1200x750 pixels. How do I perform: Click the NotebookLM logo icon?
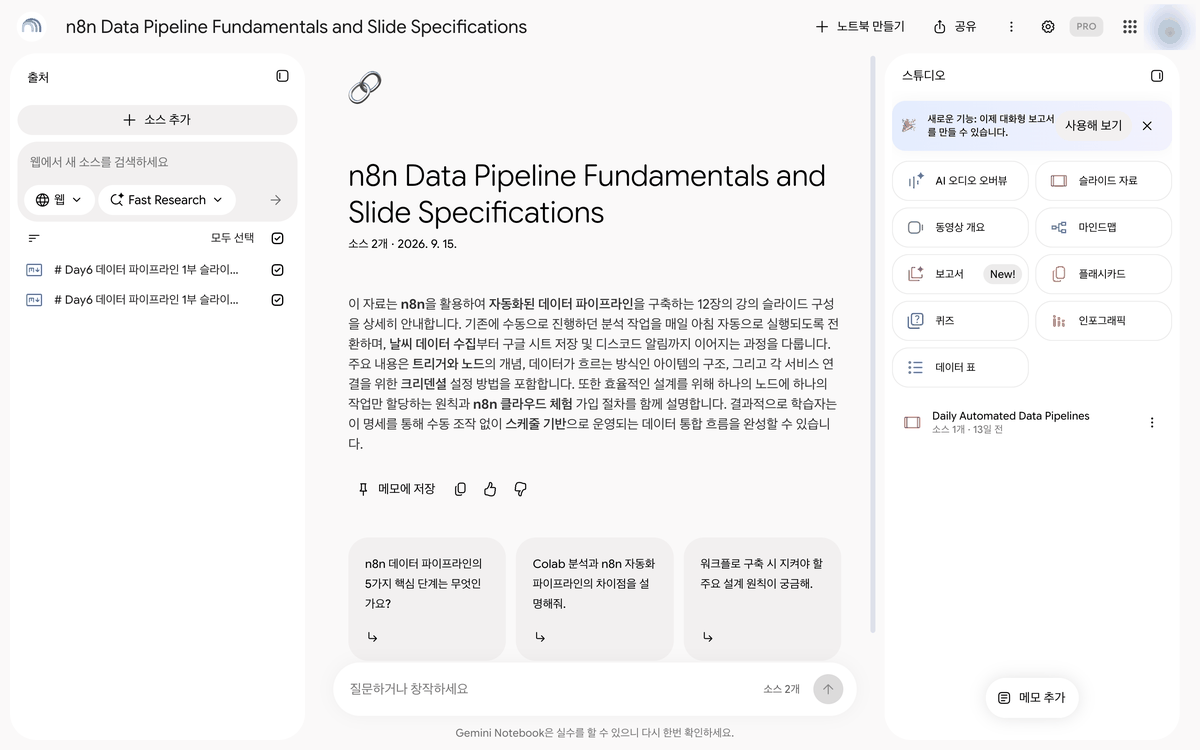[x=32, y=27]
